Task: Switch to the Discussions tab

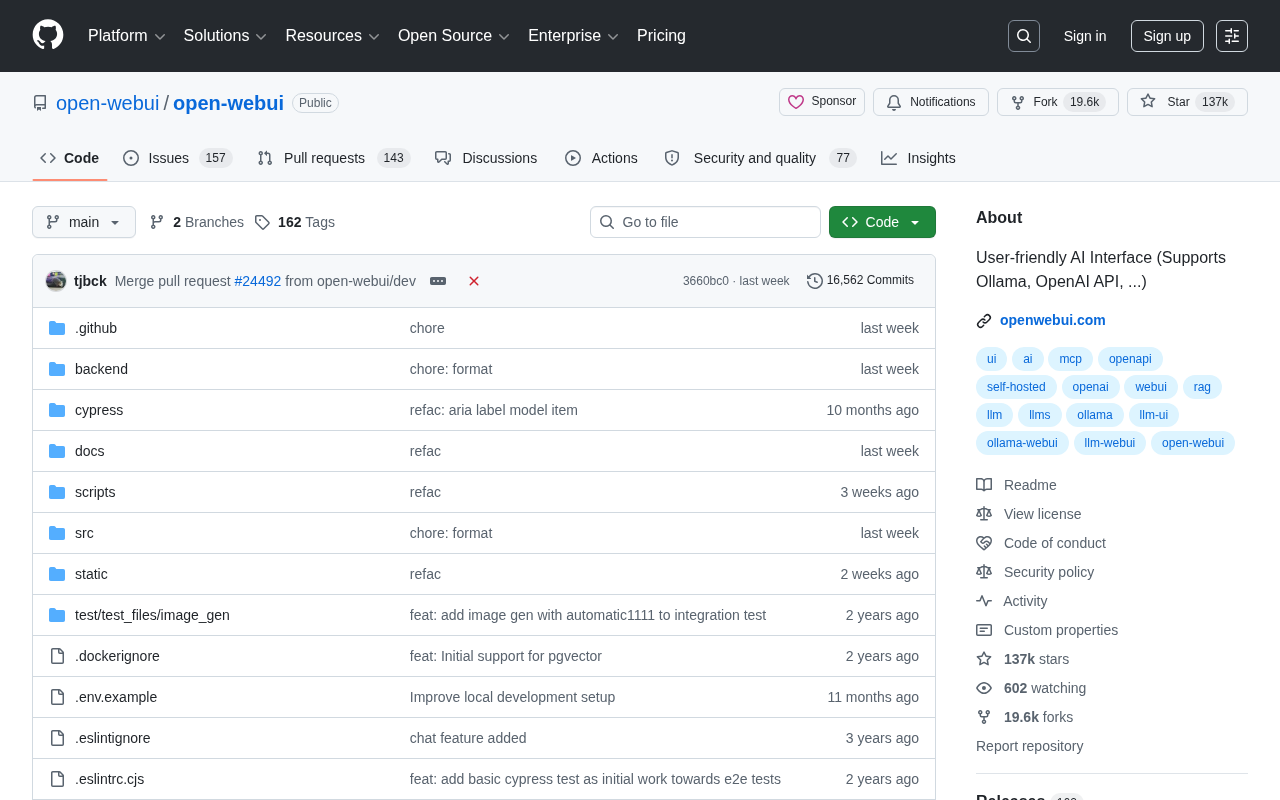Action: (x=486, y=158)
